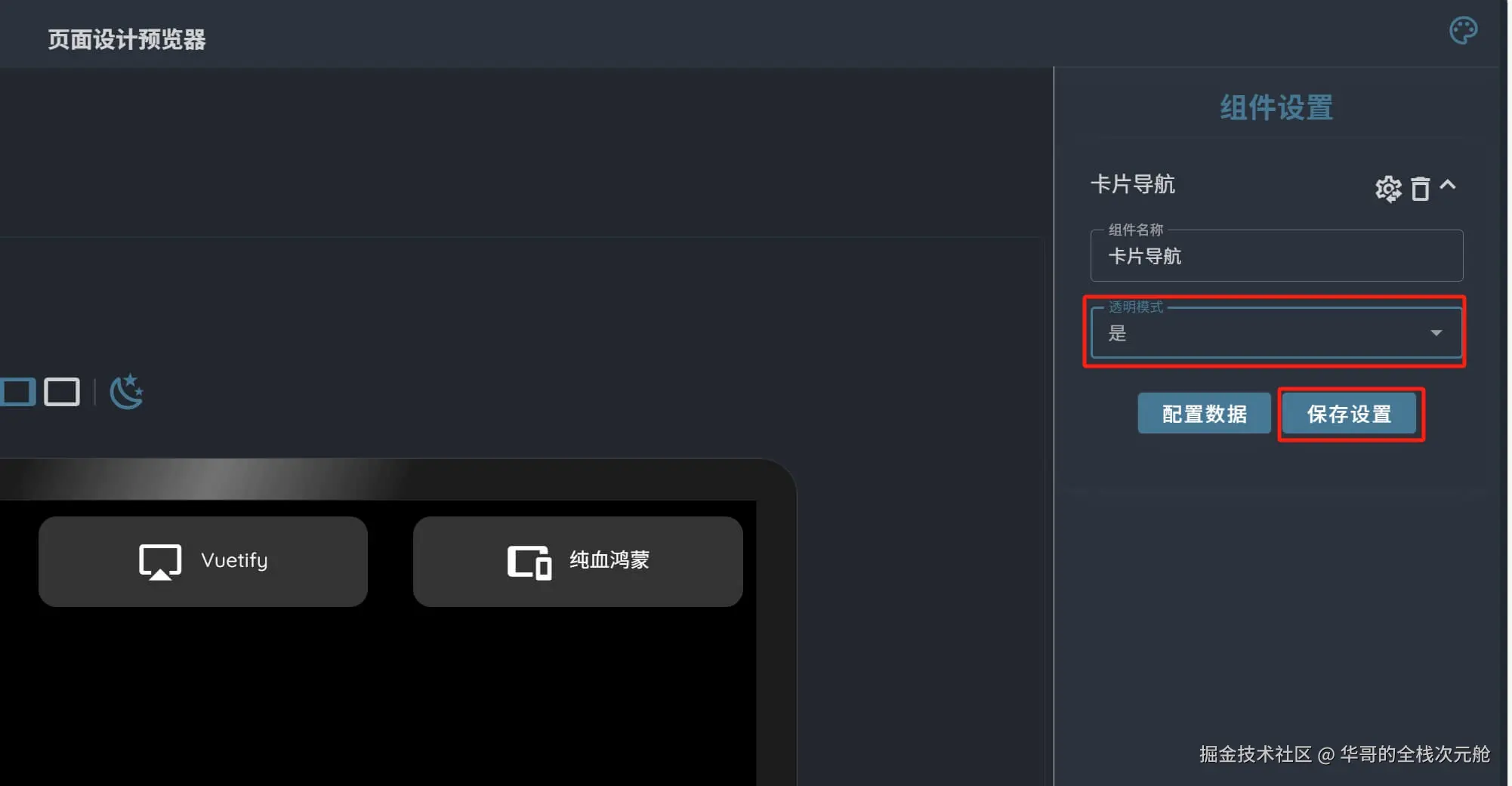Click the dropdown arrow in 透明模式 field
This screenshot has height=786, width=1512.
pos(1436,333)
